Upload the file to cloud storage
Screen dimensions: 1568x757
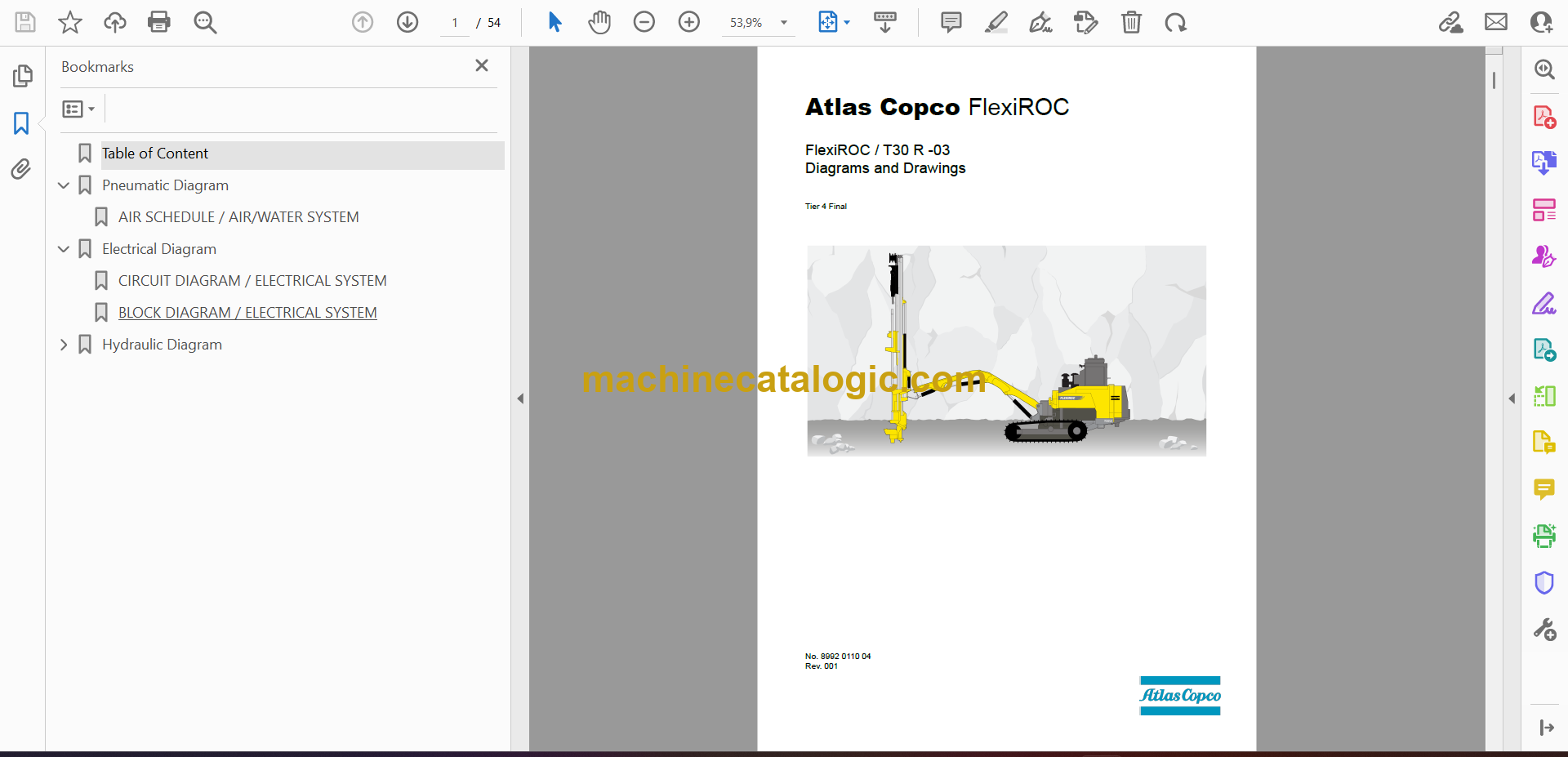click(x=115, y=22)
